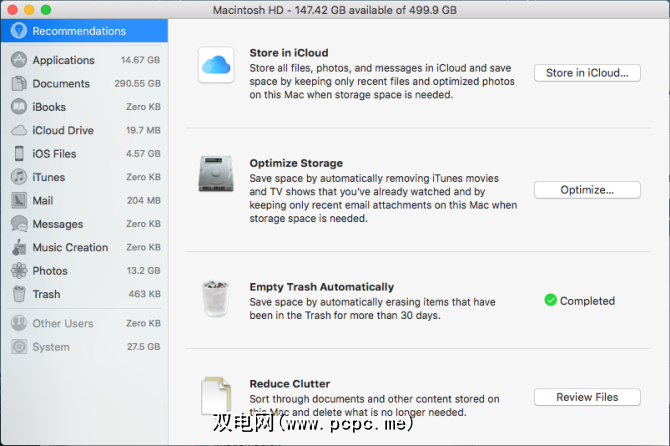Click the Photos flower icon
670x446 pixels.
point(19,270)
